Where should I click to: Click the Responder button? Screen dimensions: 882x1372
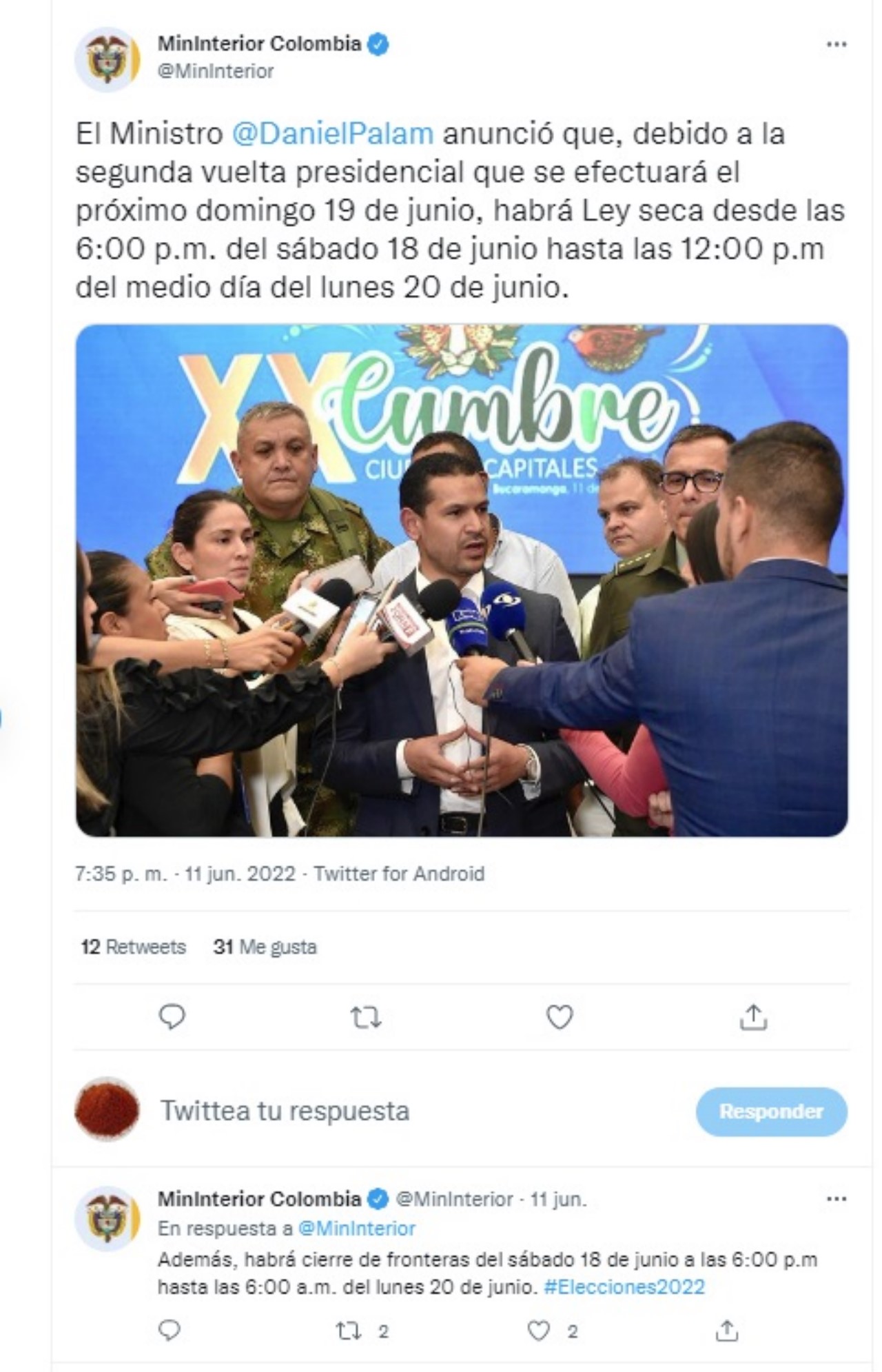coord(772,1111)
